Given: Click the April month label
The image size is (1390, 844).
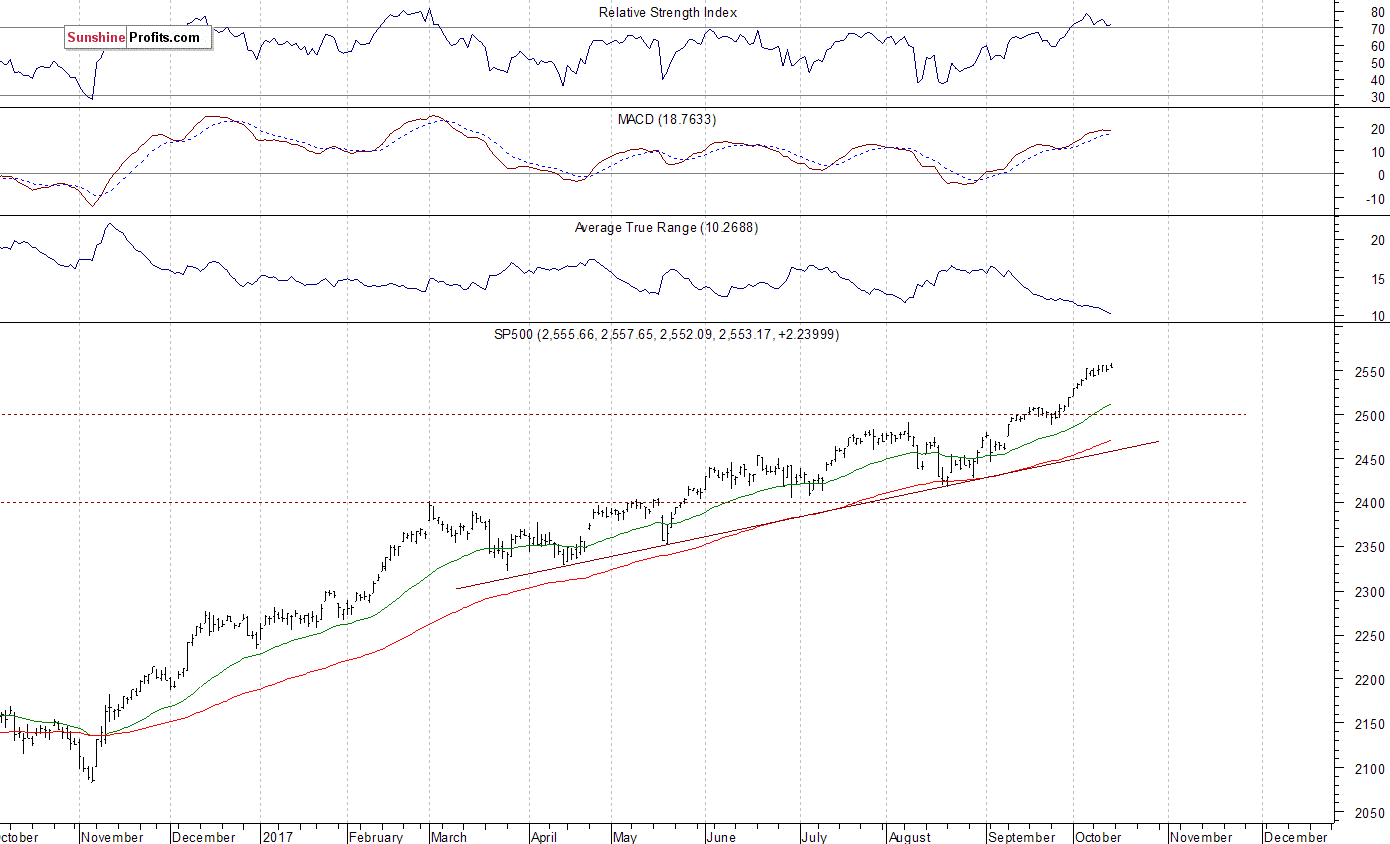Looking at the screenshot, I should pyautogui.click(x=546, y=837).
